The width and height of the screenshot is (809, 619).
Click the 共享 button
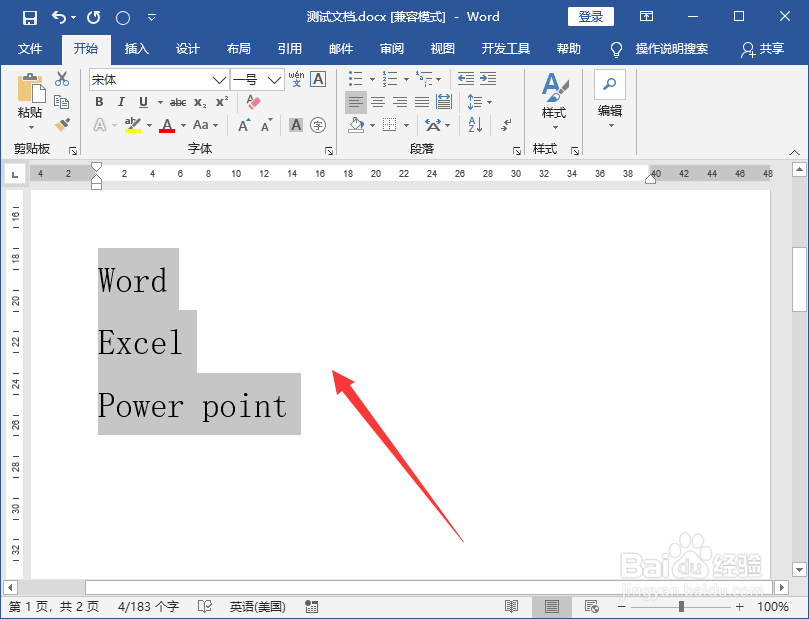(x=763, y=49)
